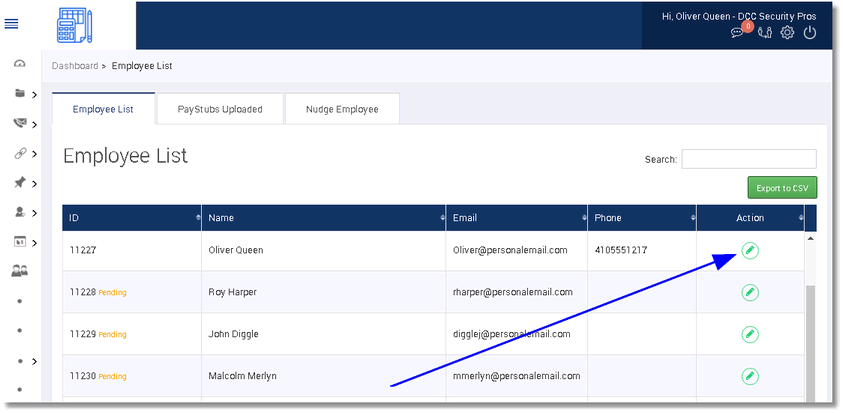The height and width of the screenshot is (413, 843).
Task: Edit Oliver Queen using the pencil icon
Action: click(750, 250)
